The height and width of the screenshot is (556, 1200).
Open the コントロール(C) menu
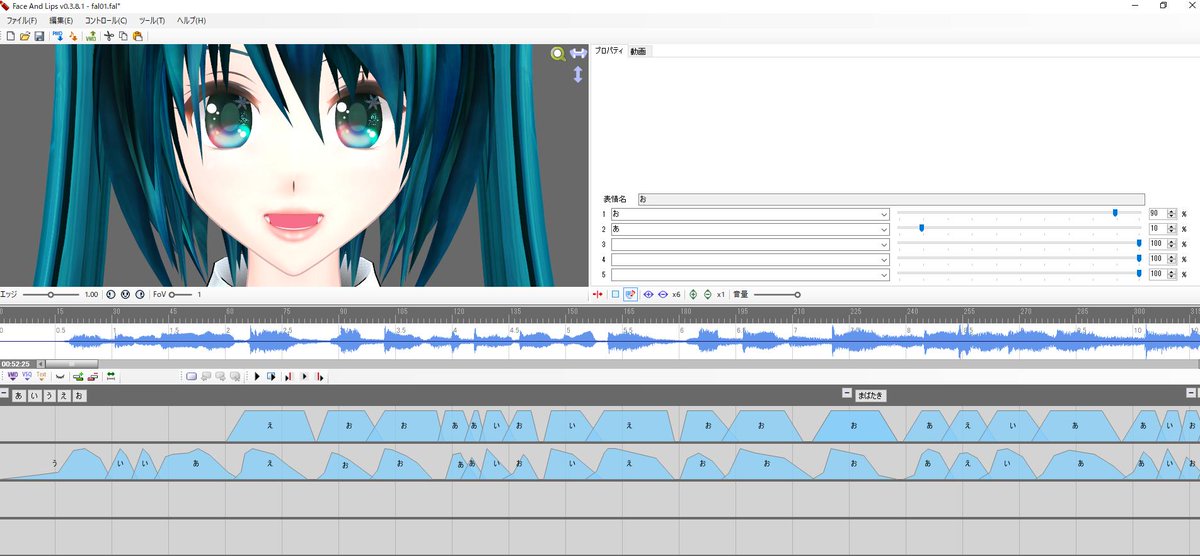pos(106,20)
